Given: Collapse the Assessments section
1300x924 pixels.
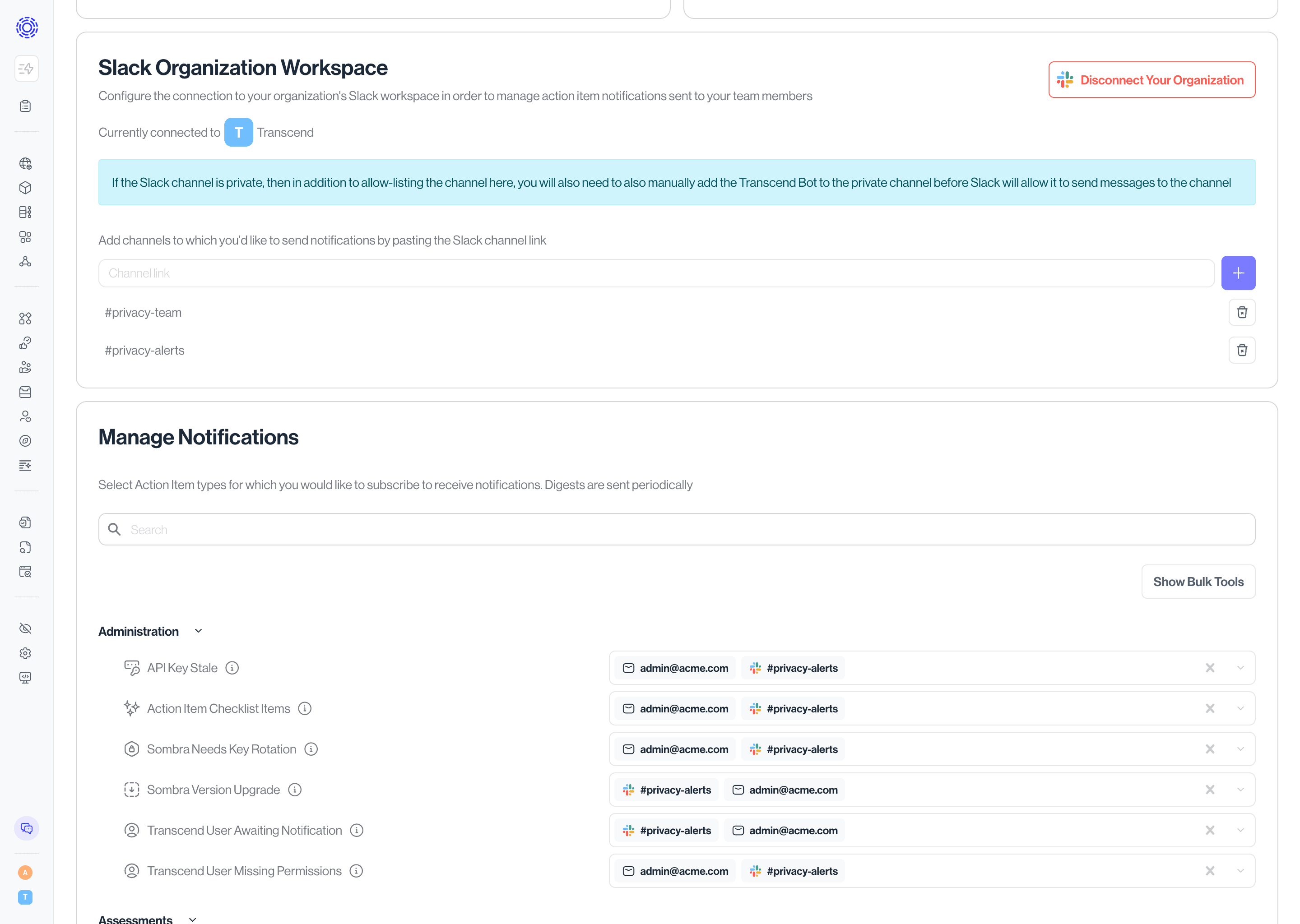Looking at the screenshot, I should (192, 919).
